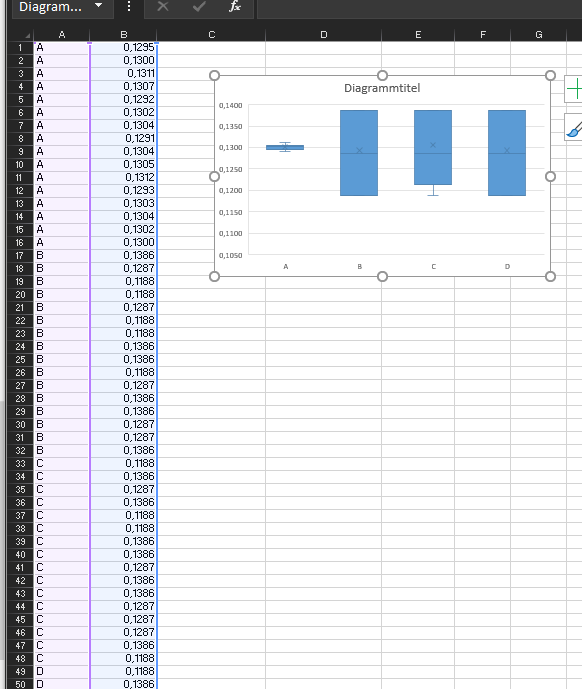Click axis label 0,1050 on chart
The width and height of the screenshot is (582, 689).
click(x=230, y=255)
